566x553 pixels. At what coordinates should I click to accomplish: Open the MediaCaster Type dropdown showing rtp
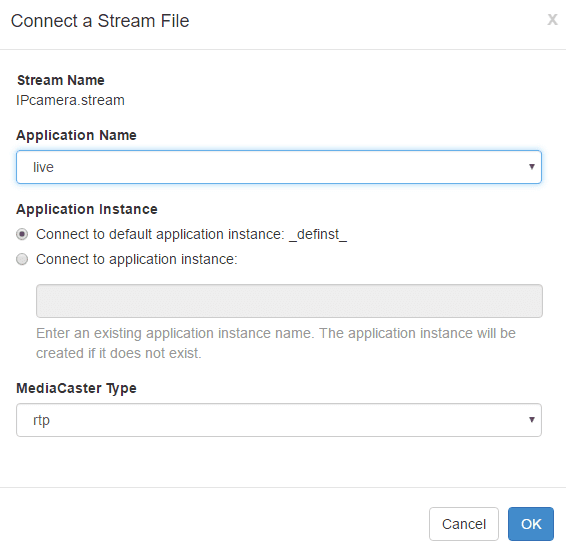pyautogui.click(x=279, y=420)
